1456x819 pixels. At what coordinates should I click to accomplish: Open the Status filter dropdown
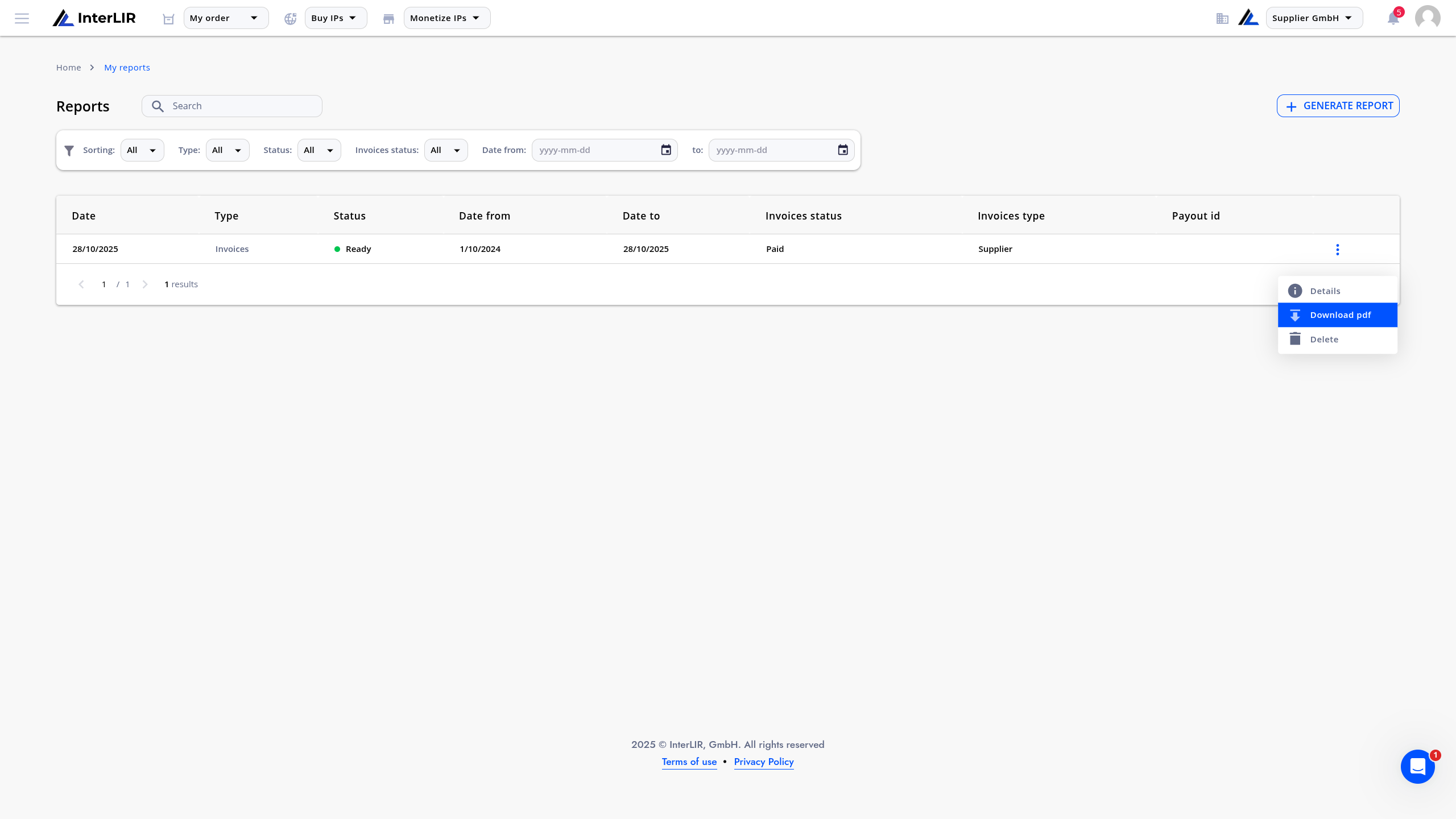point(319,150)
